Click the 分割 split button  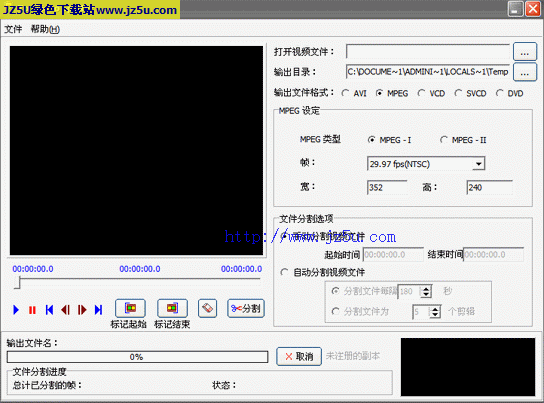point(246,308)
